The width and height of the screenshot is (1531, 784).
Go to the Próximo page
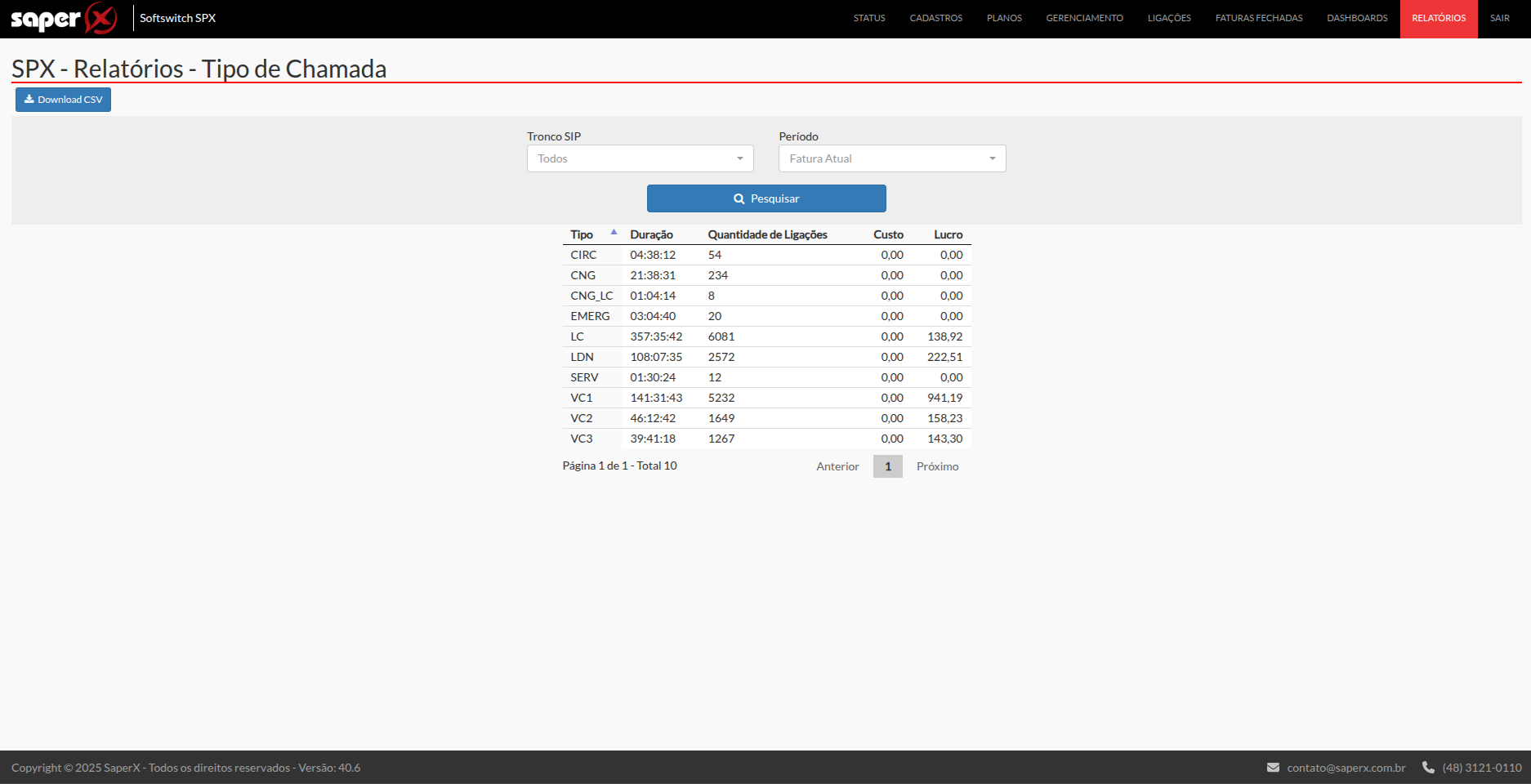coord(937,466)
